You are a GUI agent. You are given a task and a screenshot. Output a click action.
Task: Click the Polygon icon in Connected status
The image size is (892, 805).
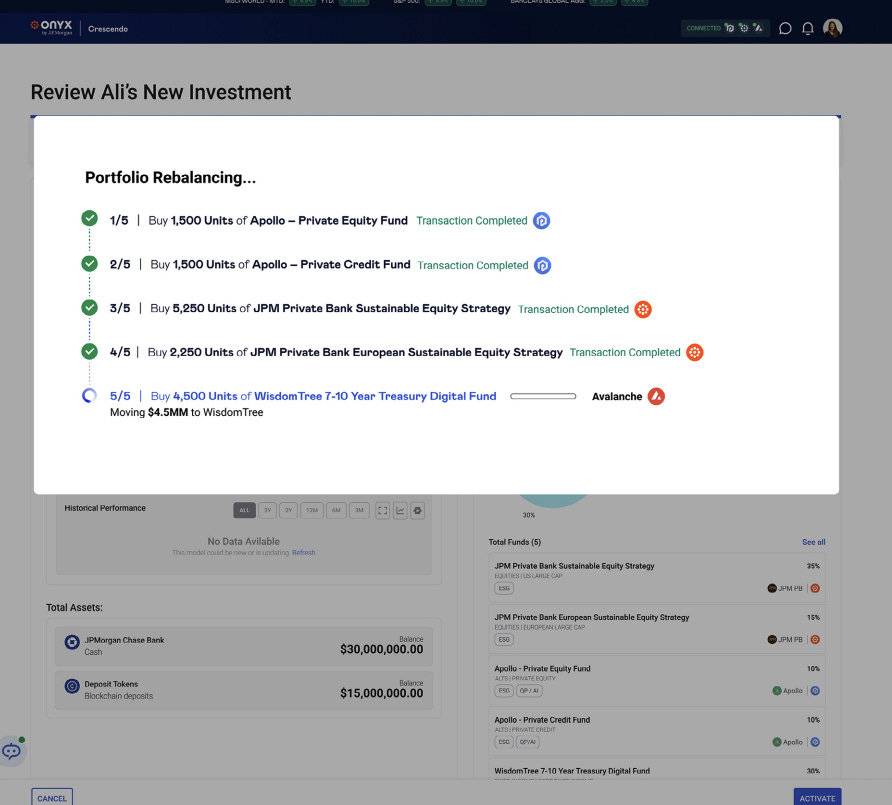729,28
